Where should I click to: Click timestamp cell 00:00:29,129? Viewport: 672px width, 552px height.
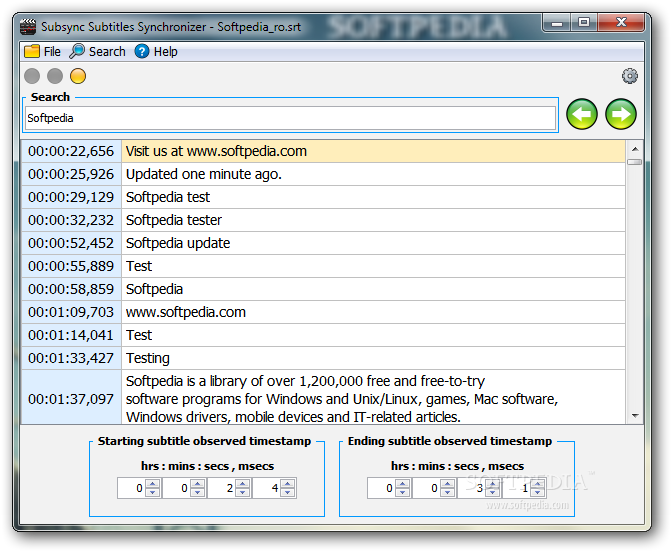click(71, 197)
